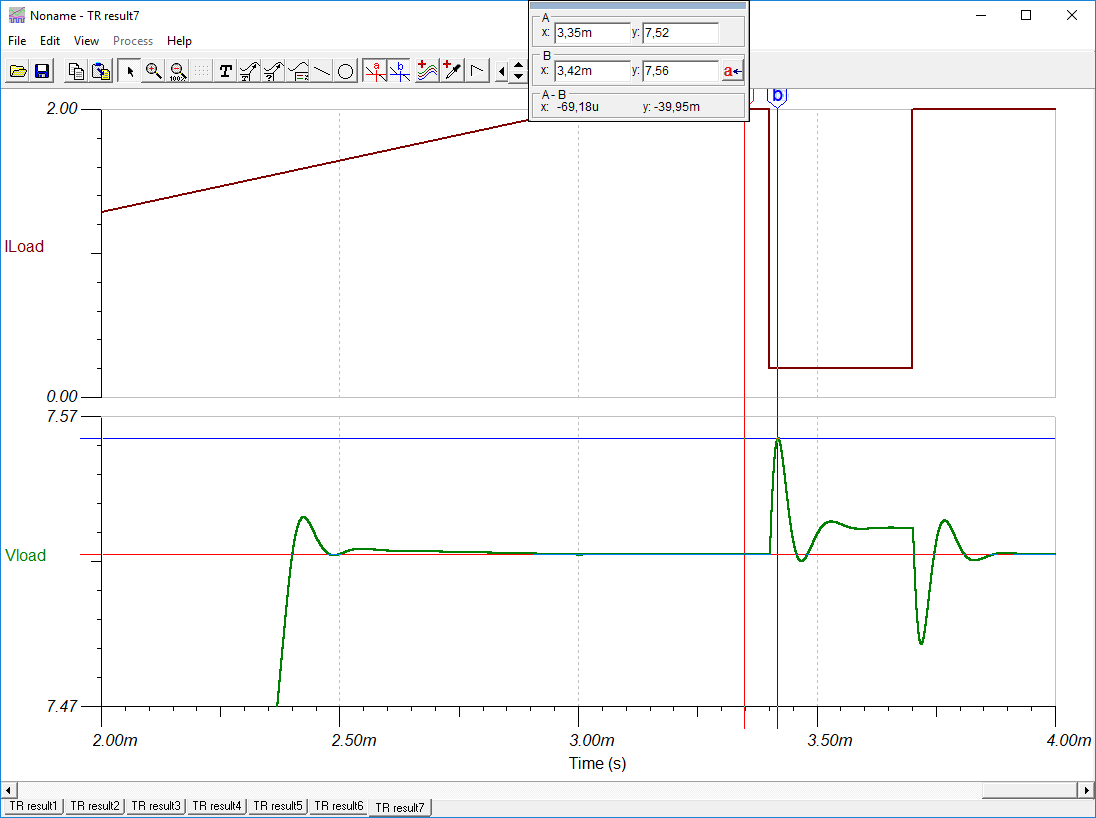Switch to TR result5 tab
The height and width of the screenshot is (818, 1096).
tap(277, 806)
